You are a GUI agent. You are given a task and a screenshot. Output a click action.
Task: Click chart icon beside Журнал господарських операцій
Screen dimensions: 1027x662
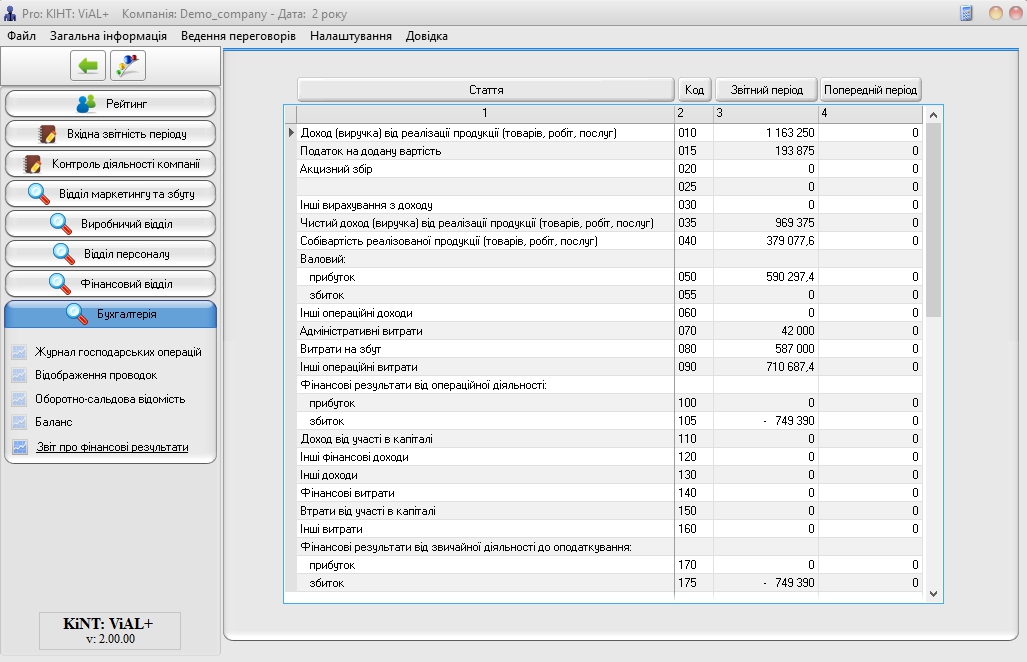pyautogui.click(x=19, y=352)
